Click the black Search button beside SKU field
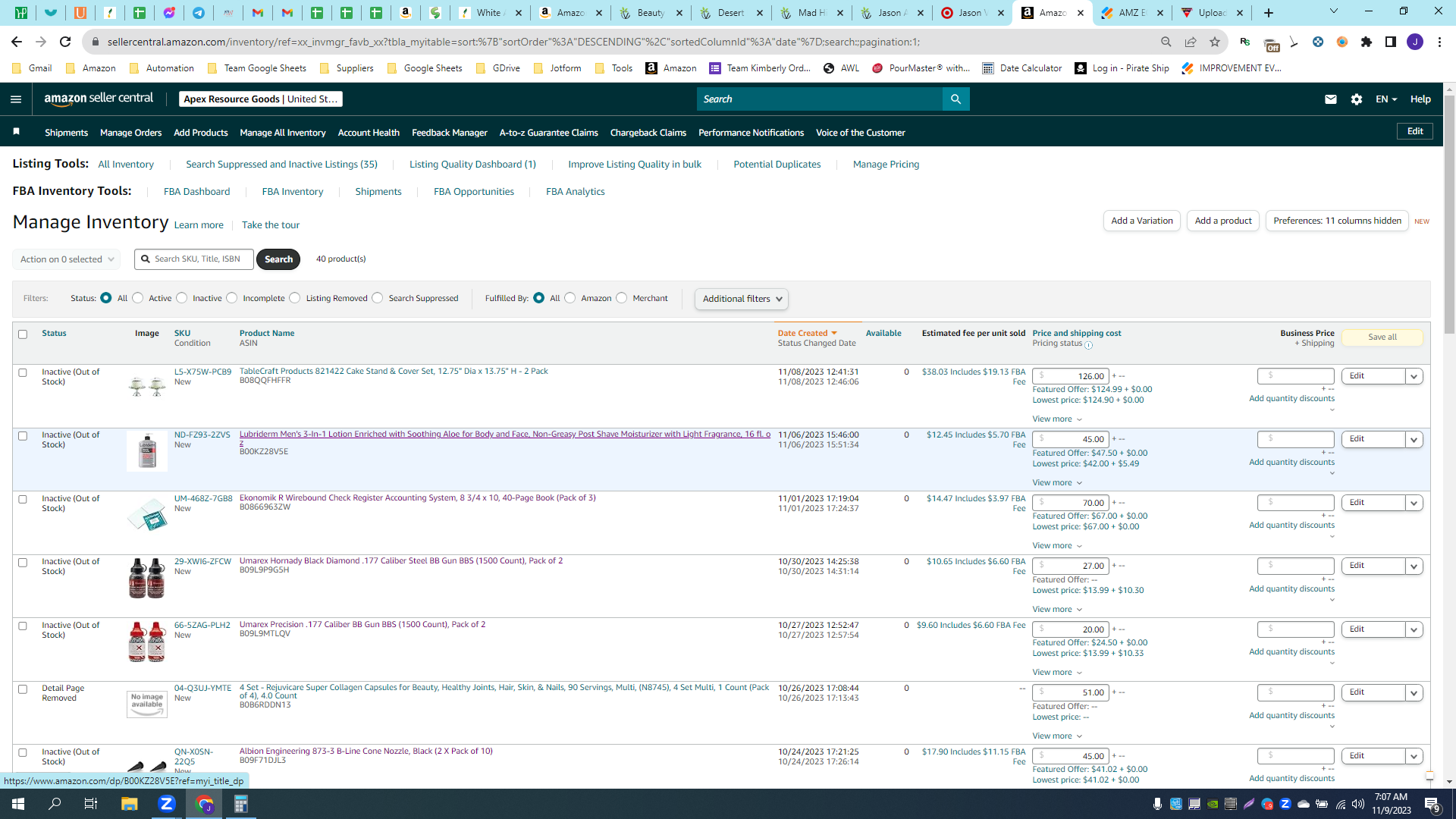The image size is (1456, 819). point(278,259)
